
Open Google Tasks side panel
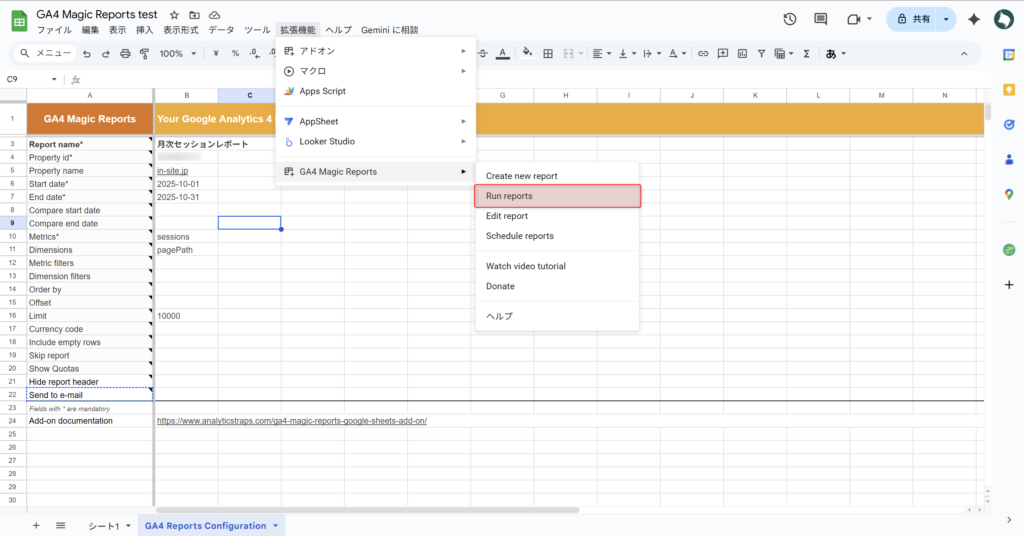(x=1009, y=124)
